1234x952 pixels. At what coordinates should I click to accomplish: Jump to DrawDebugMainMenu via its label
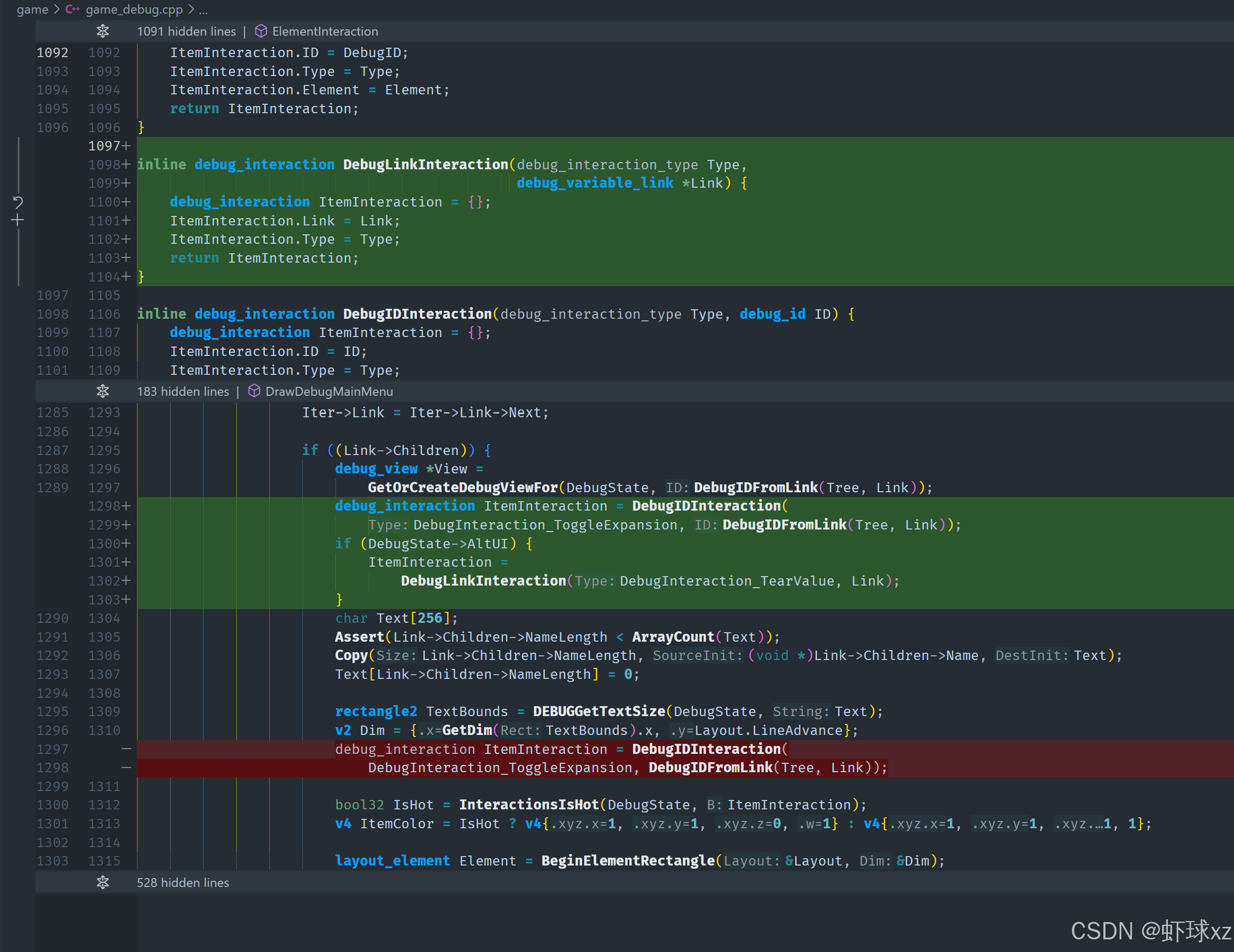(329, 391)
